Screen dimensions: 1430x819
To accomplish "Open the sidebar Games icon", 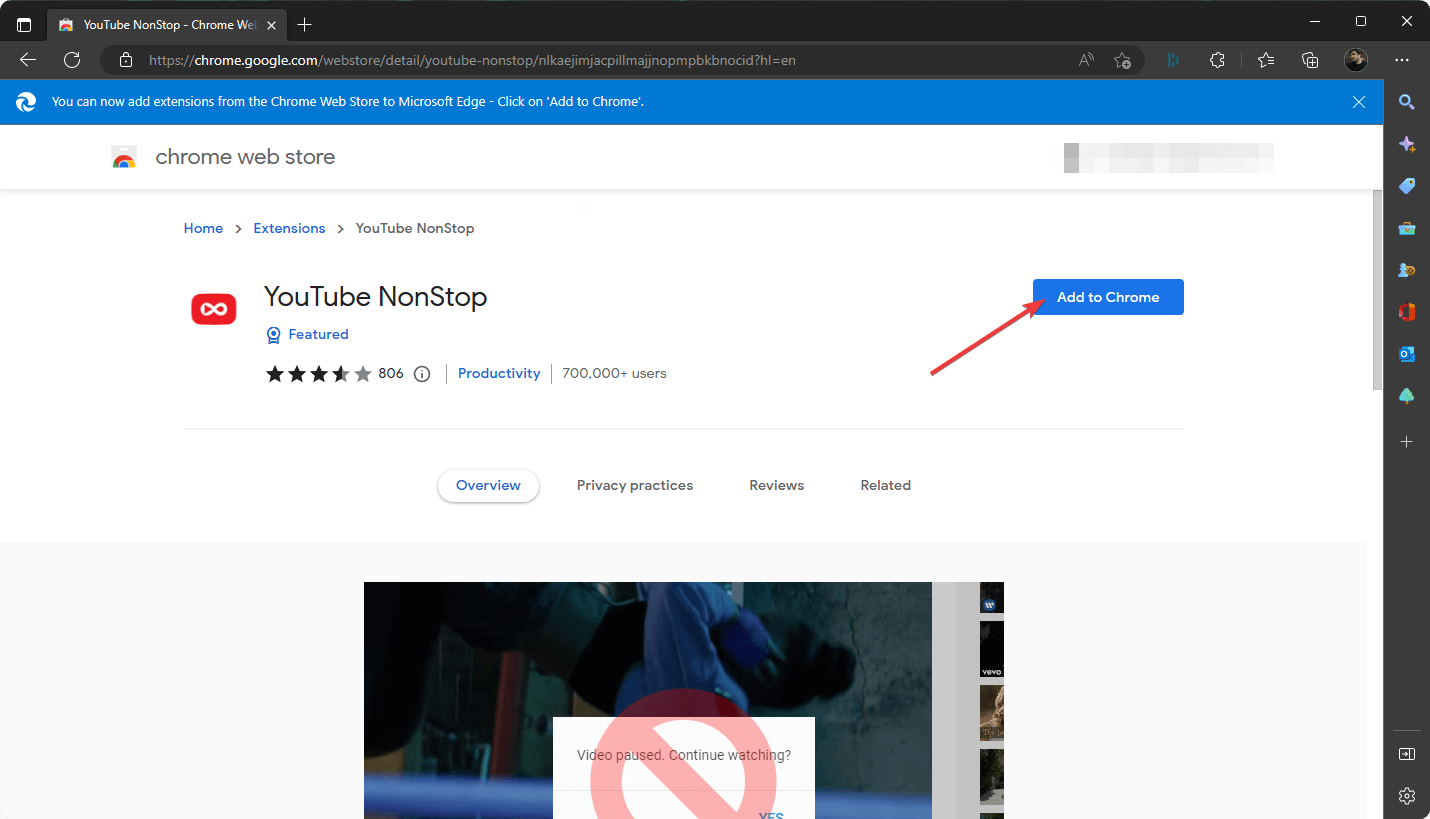I will (x=1407, y=270).
